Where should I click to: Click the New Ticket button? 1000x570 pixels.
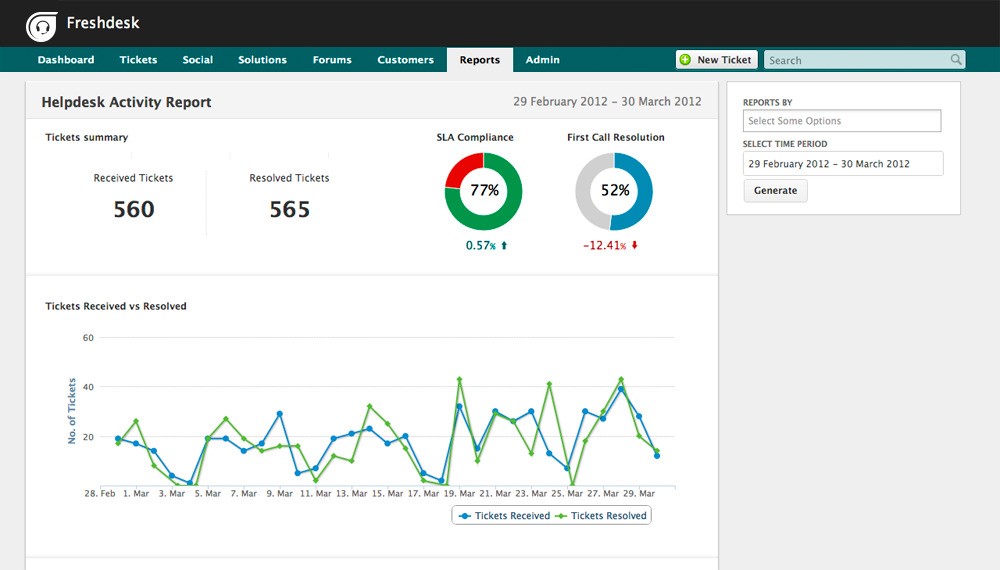716,60
